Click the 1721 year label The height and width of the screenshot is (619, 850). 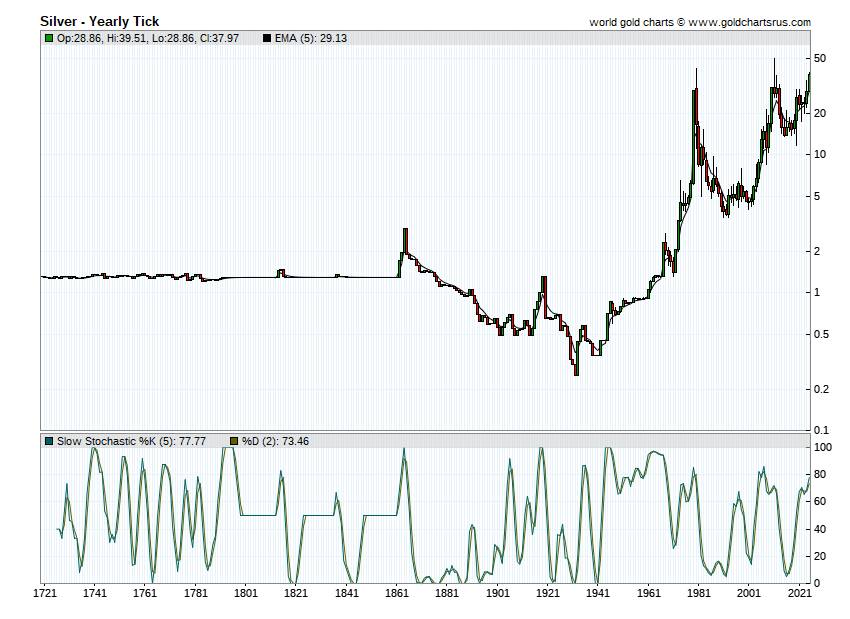[x=45, y=593]
